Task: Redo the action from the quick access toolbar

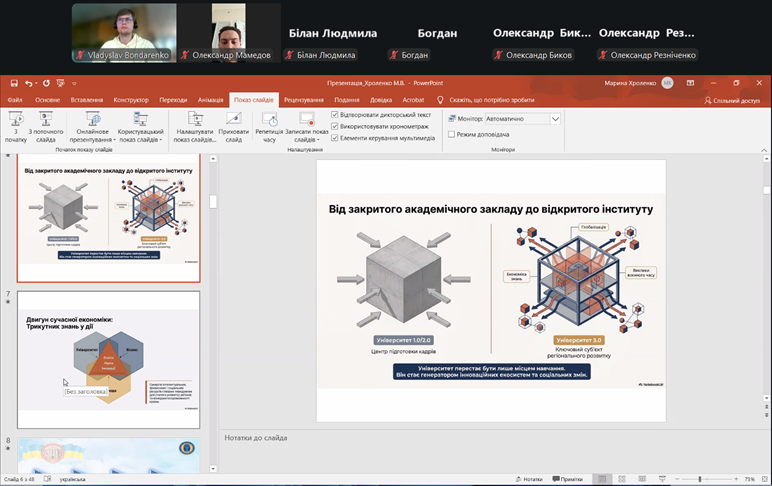Action: click(x=46, y=83)
